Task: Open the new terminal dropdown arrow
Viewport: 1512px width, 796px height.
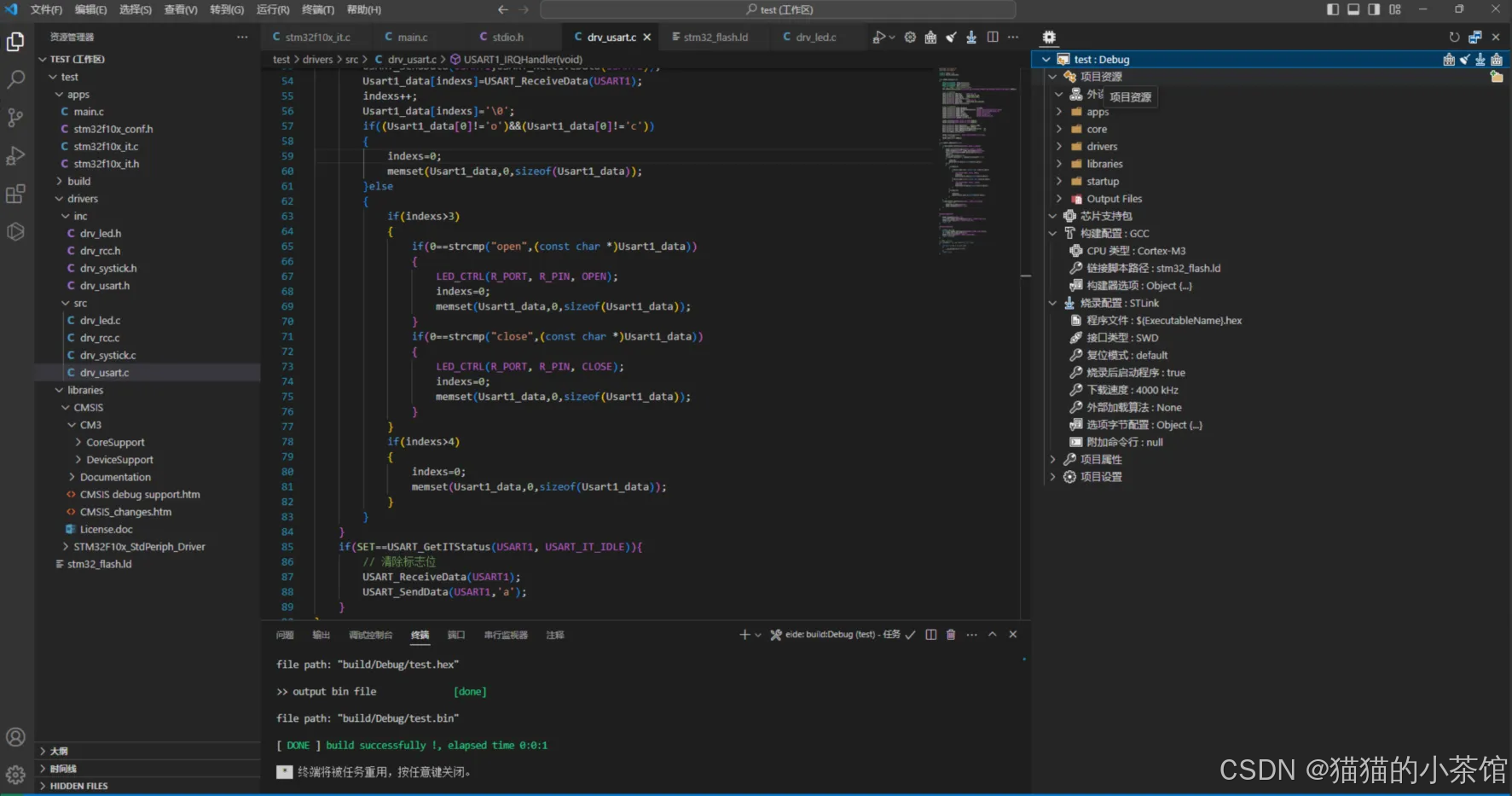Action: click(x=758, y=635)
